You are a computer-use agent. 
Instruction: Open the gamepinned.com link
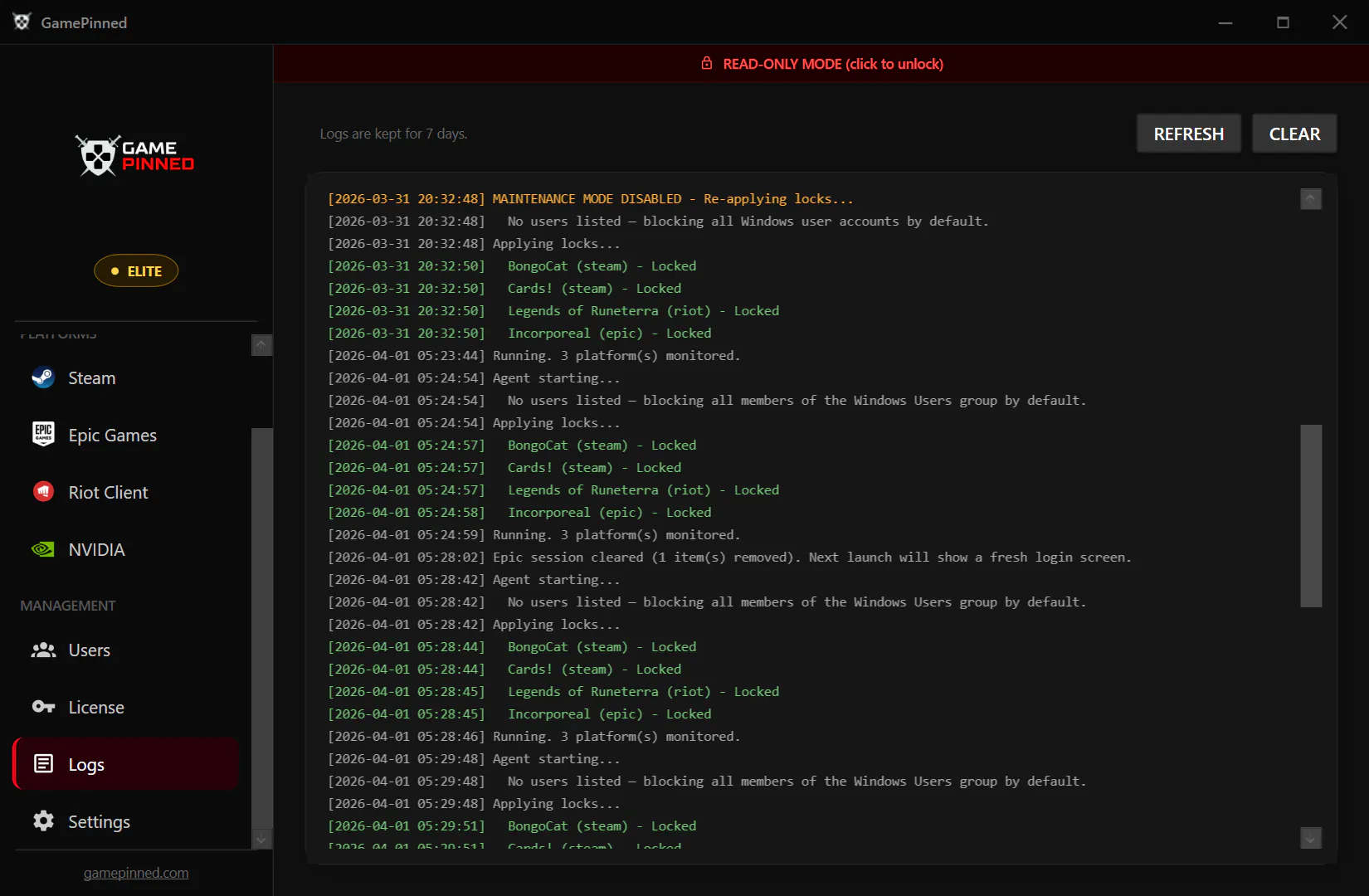pos(136,873)
